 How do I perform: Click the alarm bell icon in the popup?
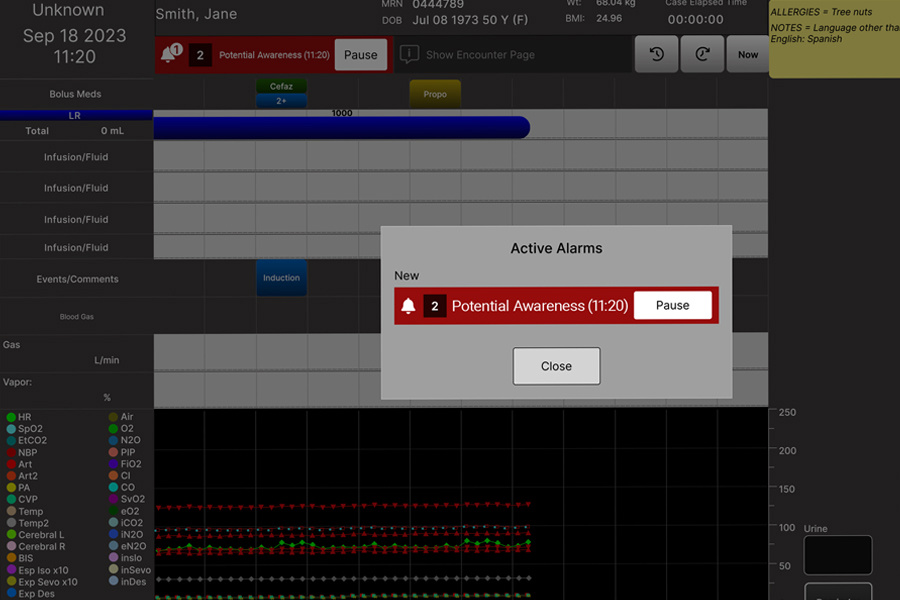pyautogui.click(x=408, y=305)
